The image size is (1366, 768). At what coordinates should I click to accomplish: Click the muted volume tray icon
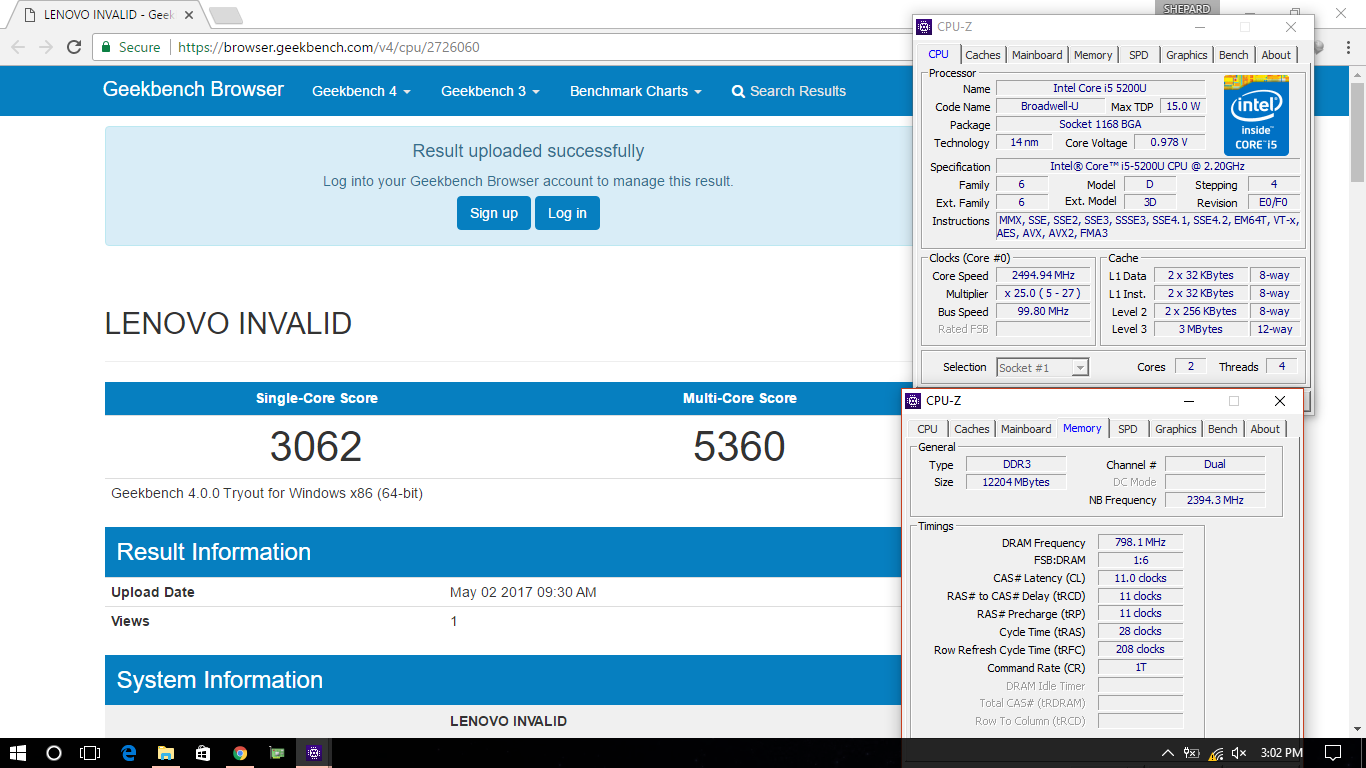click(x=1239, y=753)
